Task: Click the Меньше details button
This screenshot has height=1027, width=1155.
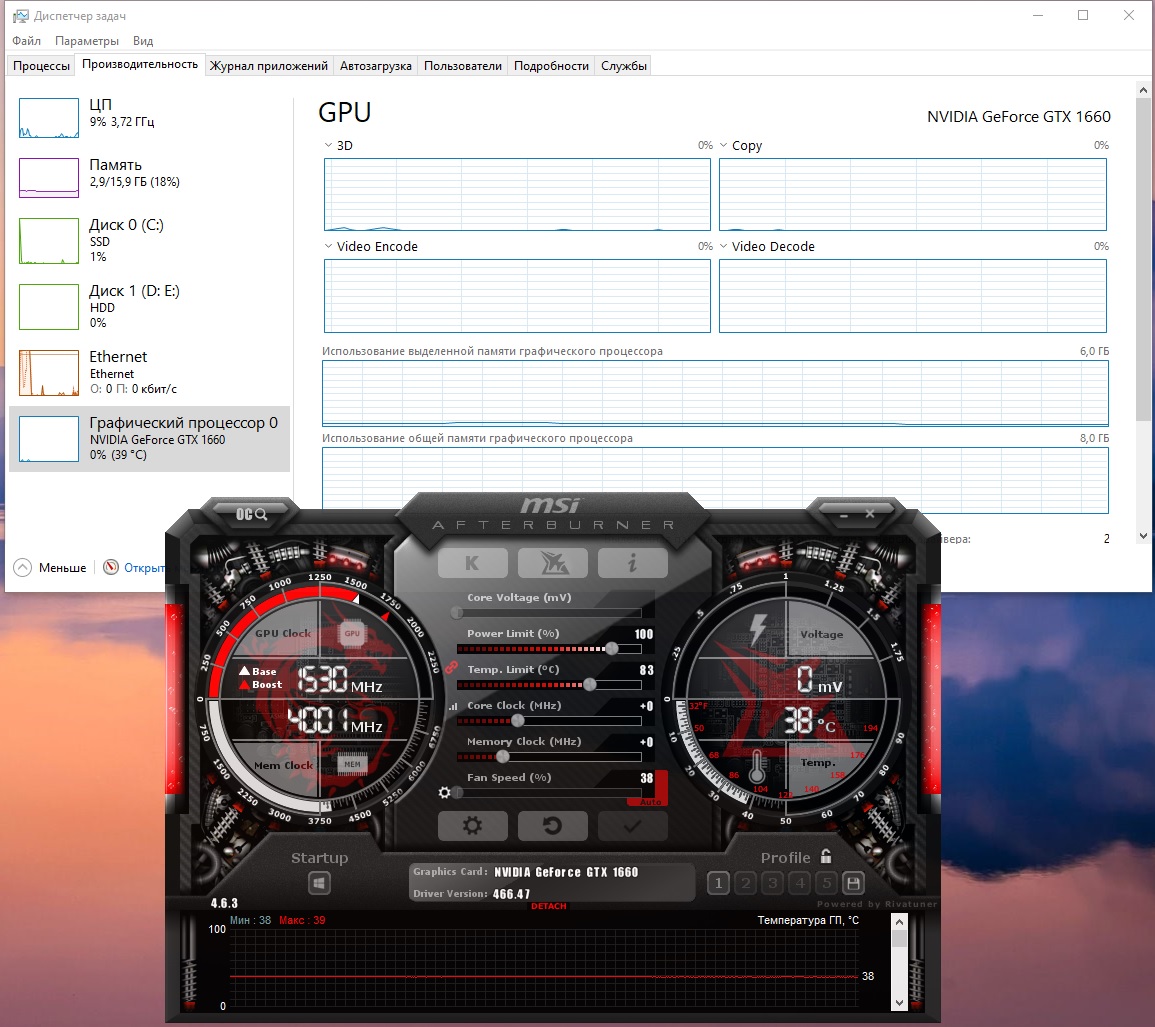Action: click(50, 567)
